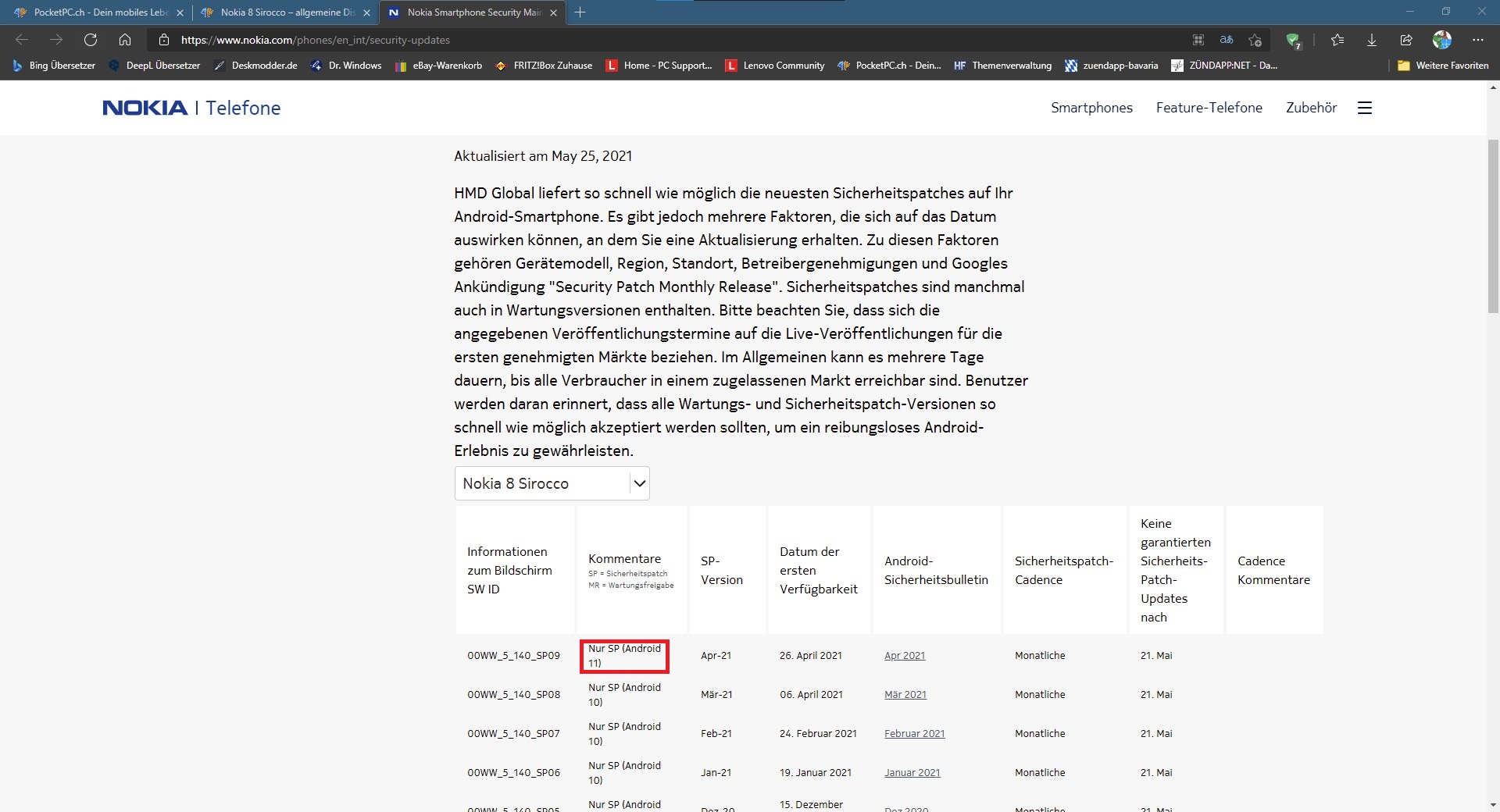
Task: Click the date 26. April 2021
Action: [811, 656]
